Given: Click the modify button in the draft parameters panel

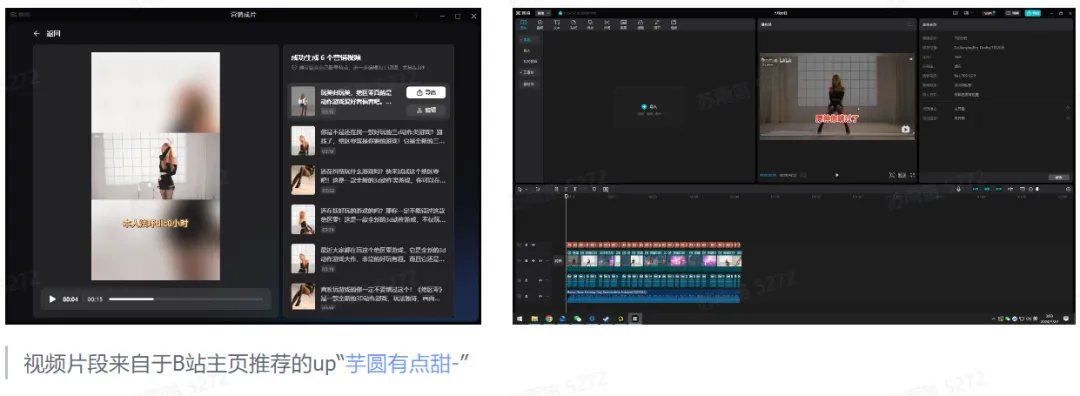Looking at the screenshot, I should (1059, 177).
